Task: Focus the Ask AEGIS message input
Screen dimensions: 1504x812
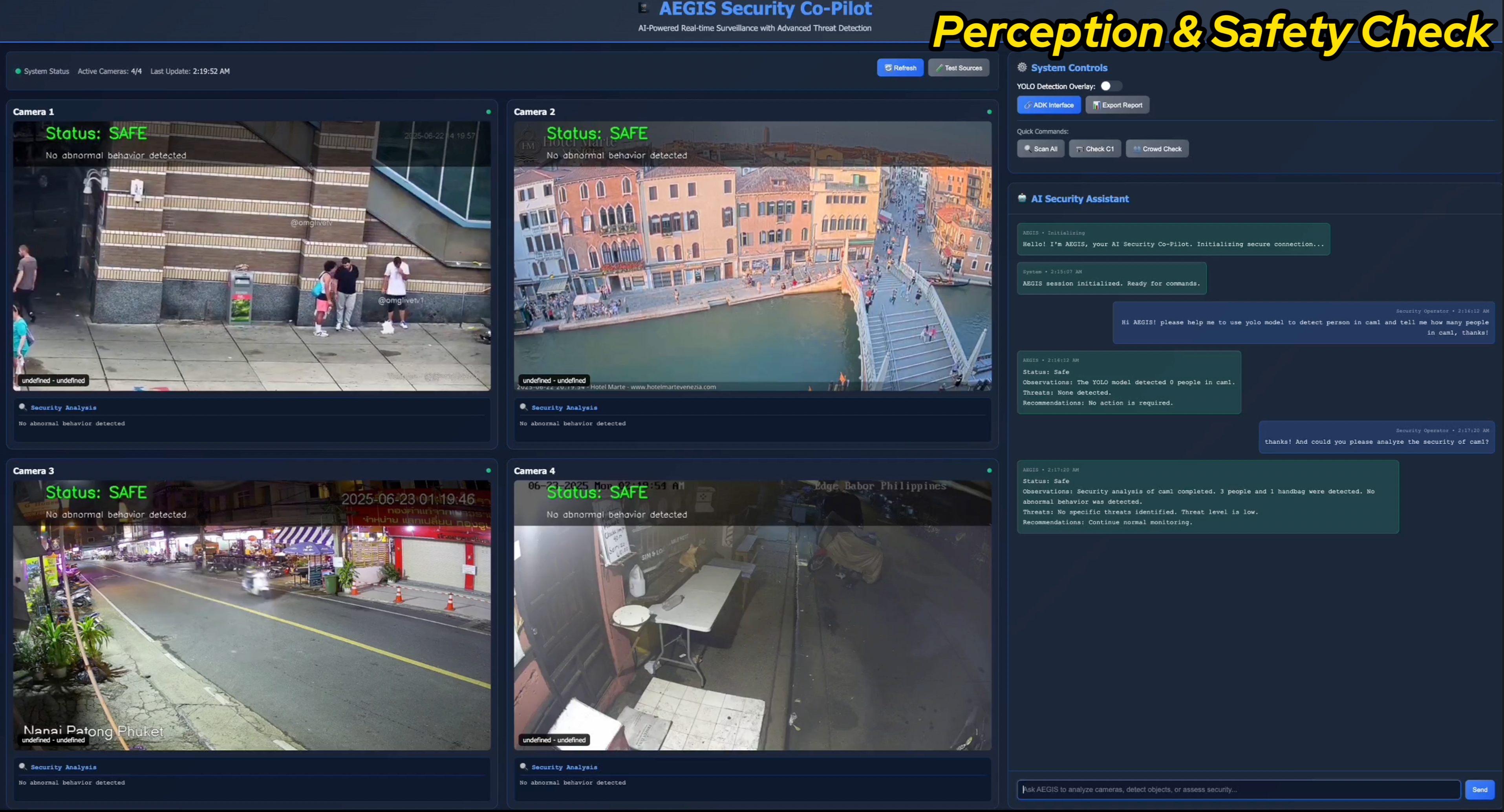Action: pyautogui.click(x=1238, y=789)
